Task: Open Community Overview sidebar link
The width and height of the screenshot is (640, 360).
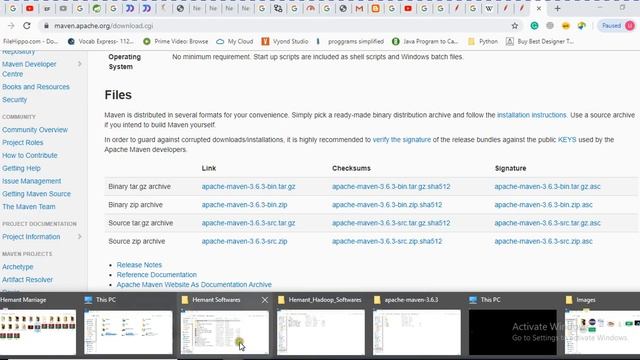Action: click(x=35, y=130)
